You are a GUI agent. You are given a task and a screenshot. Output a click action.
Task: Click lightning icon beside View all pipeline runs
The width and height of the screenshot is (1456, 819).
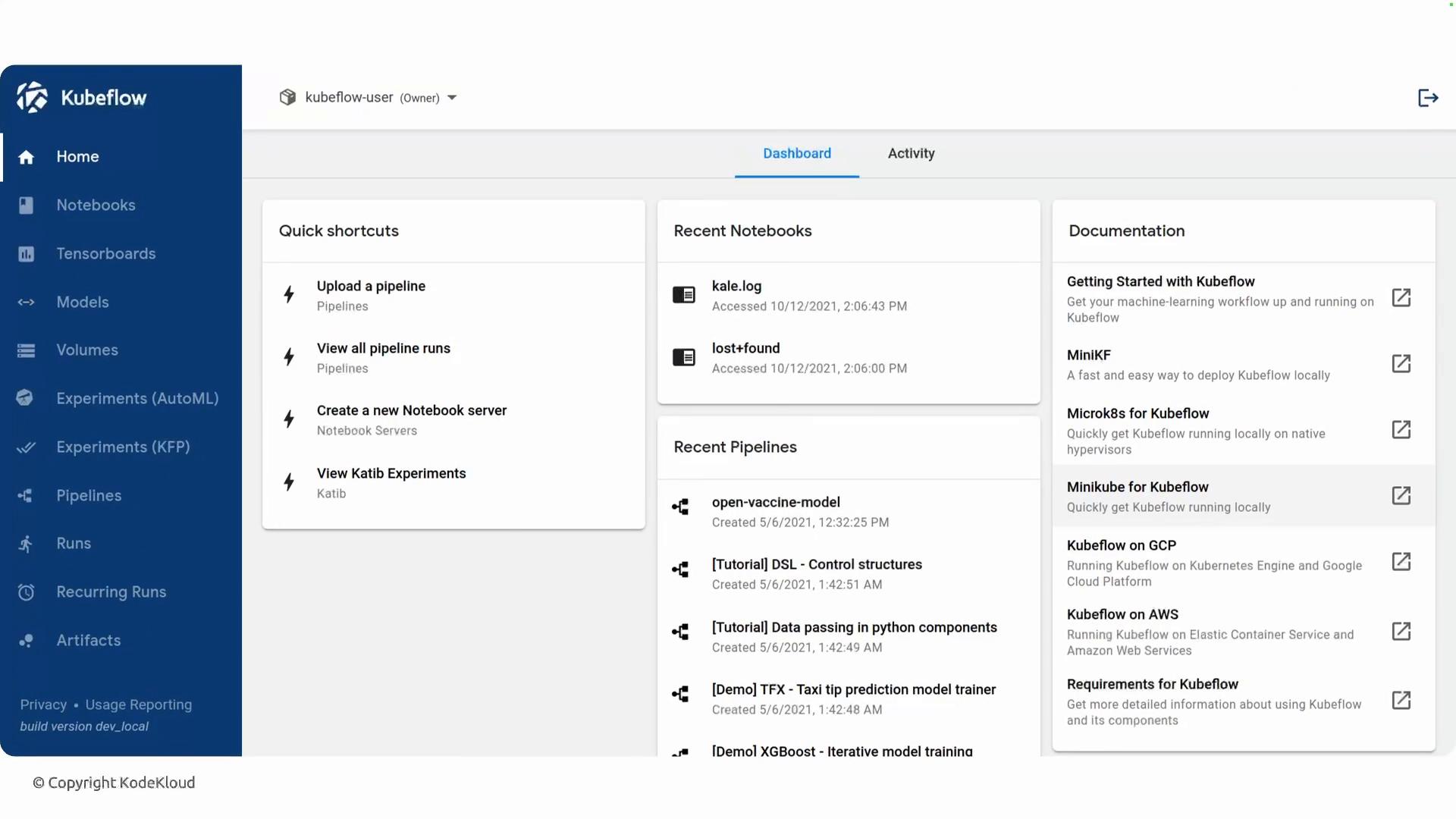289,357
